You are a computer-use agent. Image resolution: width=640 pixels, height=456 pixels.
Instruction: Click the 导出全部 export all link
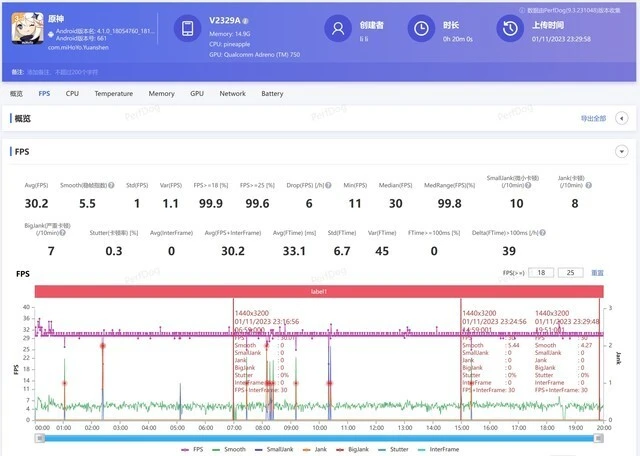pos(593,118)
